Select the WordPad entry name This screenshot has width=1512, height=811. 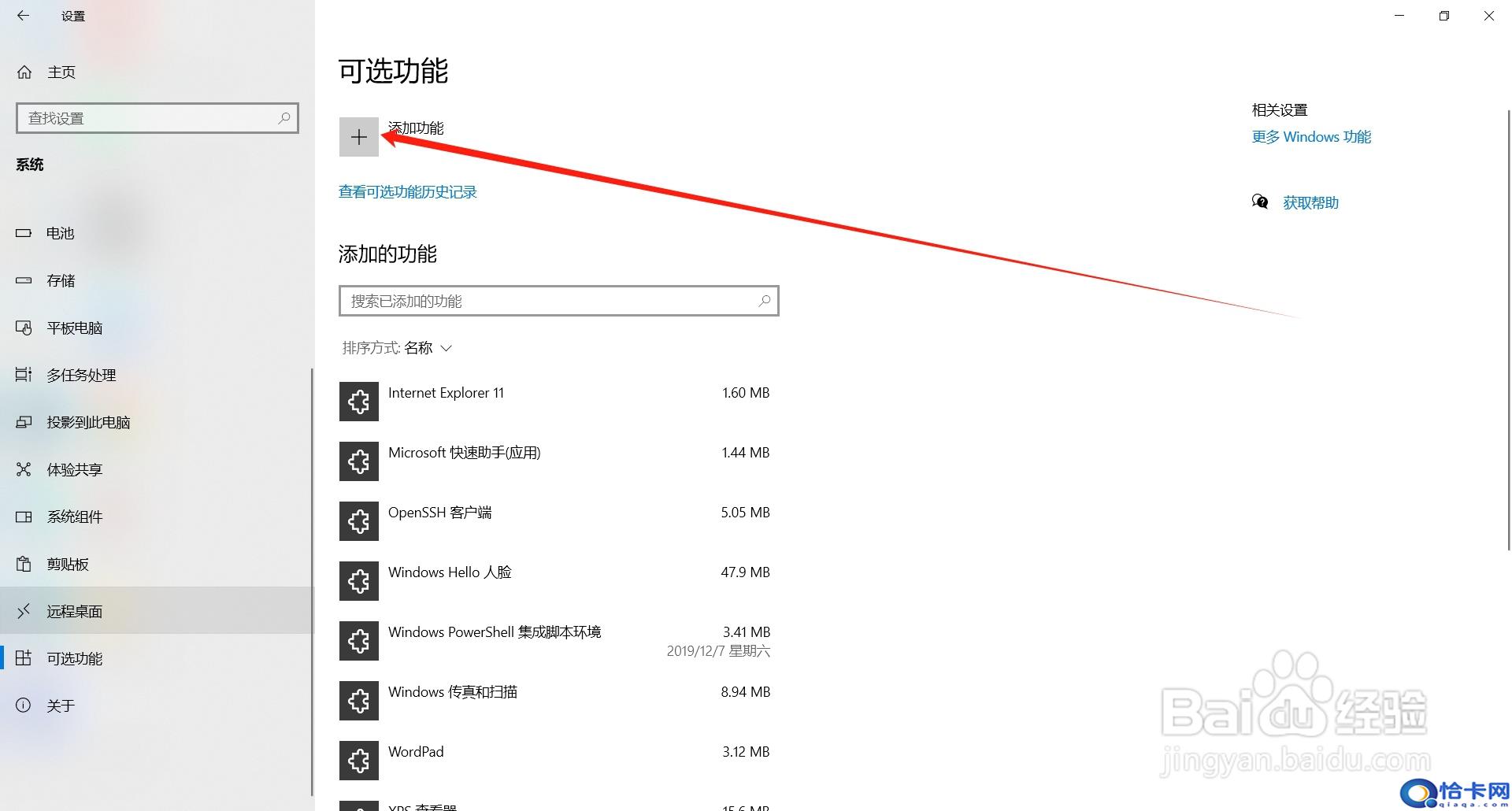click(416, 752)
